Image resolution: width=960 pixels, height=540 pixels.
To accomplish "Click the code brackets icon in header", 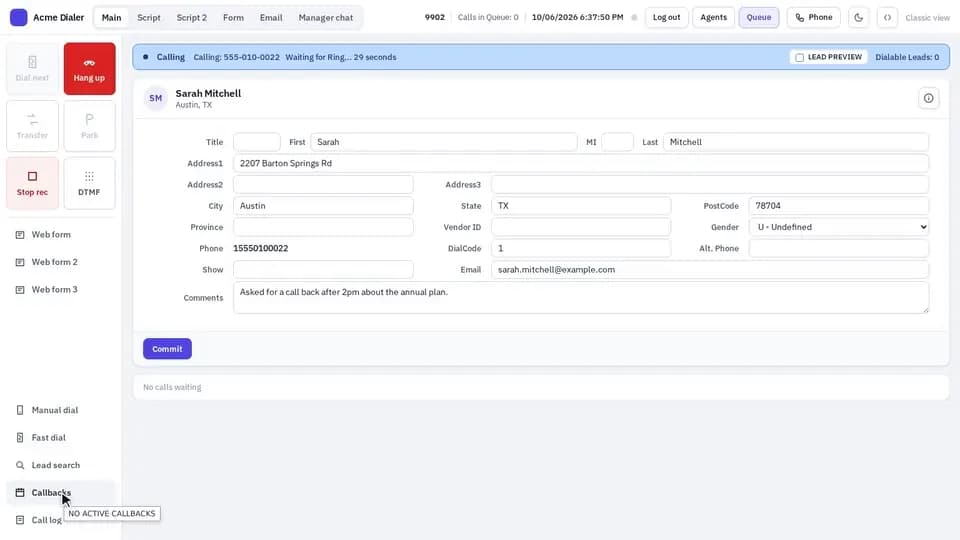I will point(887,17).
